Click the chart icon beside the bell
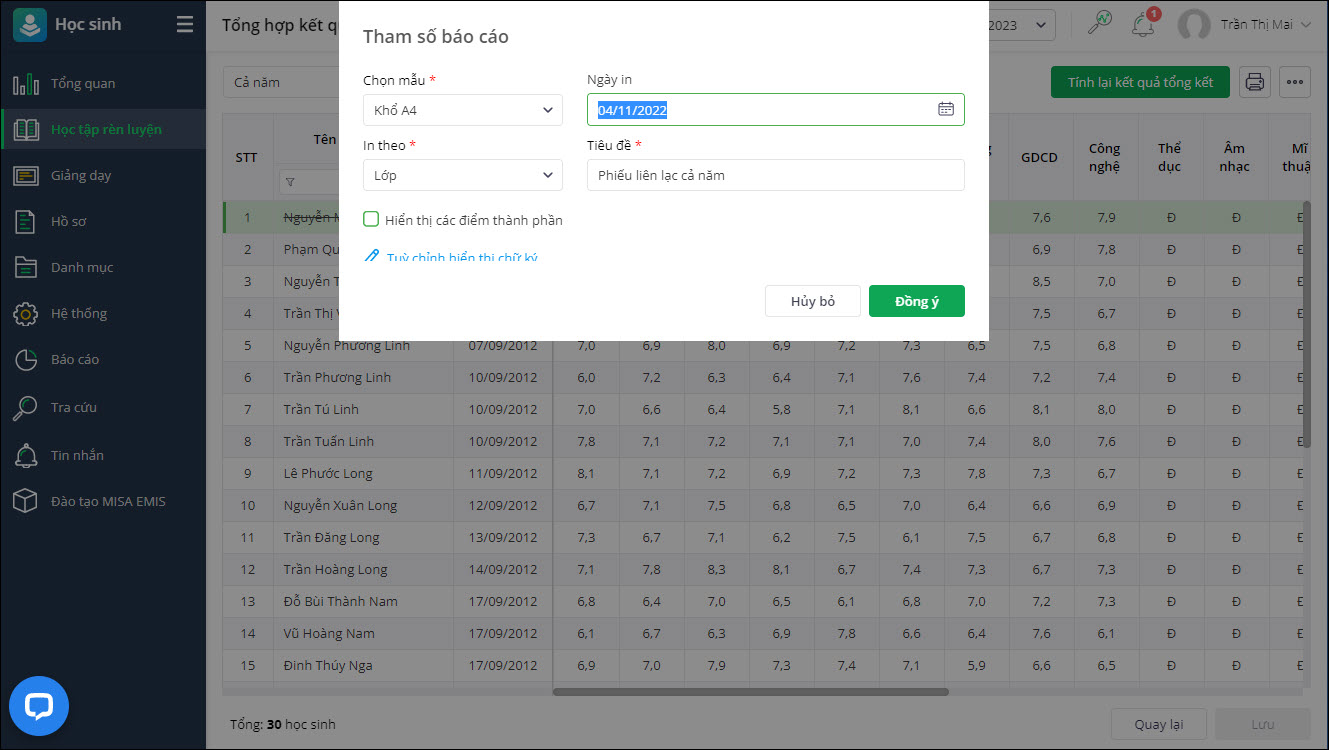The height and width of the screenshot is (750, 1329). coord(1100,24)
